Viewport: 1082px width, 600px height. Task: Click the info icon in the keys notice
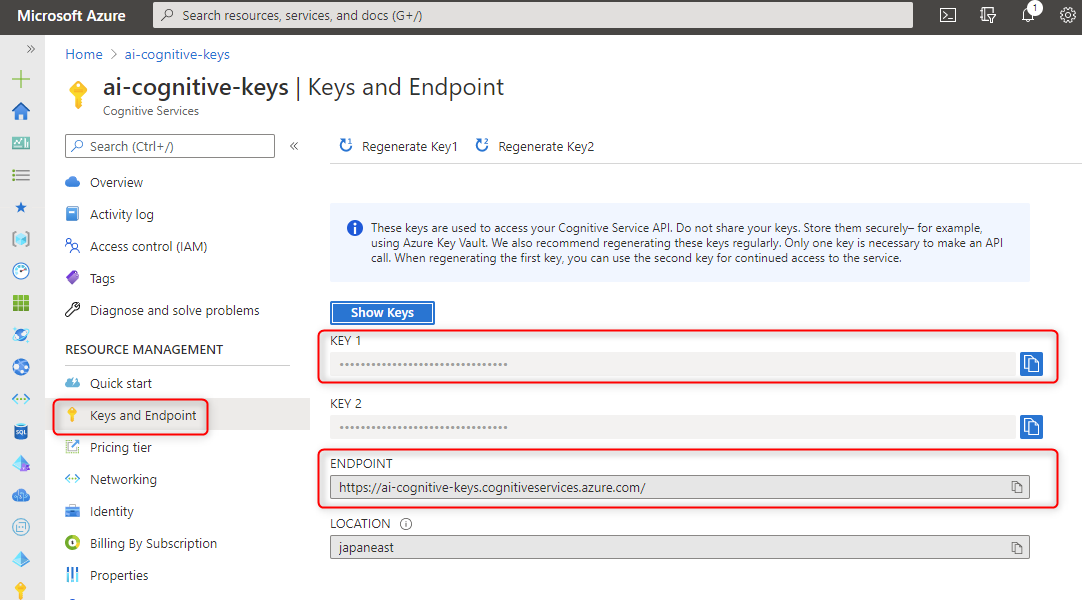click(x=355, y=228)
